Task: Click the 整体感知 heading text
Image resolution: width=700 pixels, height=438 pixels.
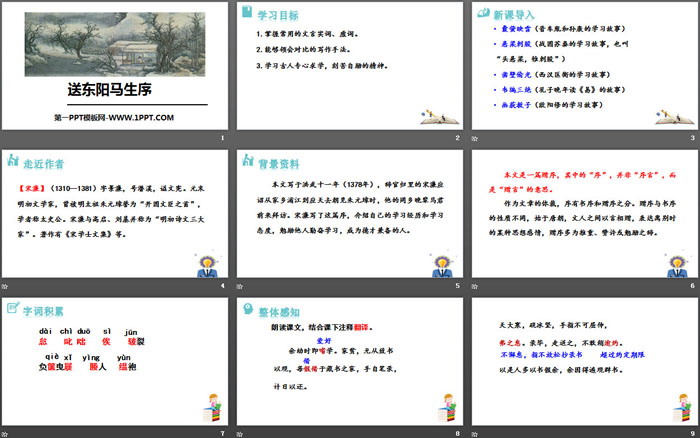Action: click(279, 312)
